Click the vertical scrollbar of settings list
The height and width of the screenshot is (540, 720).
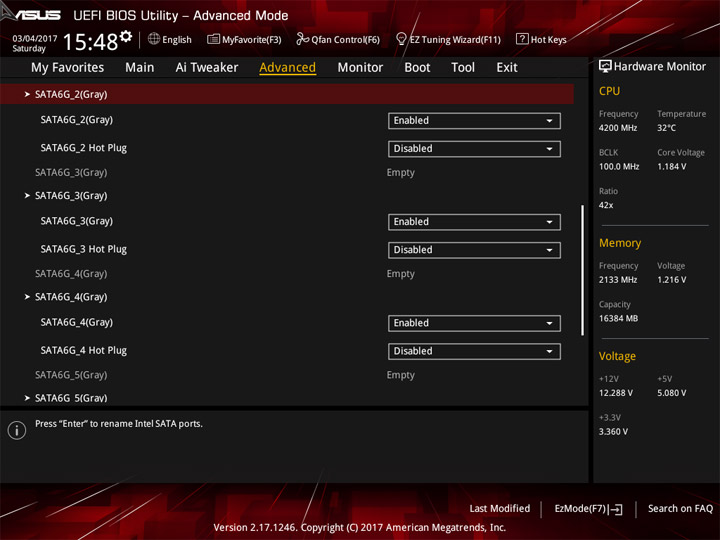(x=583, y=270)
